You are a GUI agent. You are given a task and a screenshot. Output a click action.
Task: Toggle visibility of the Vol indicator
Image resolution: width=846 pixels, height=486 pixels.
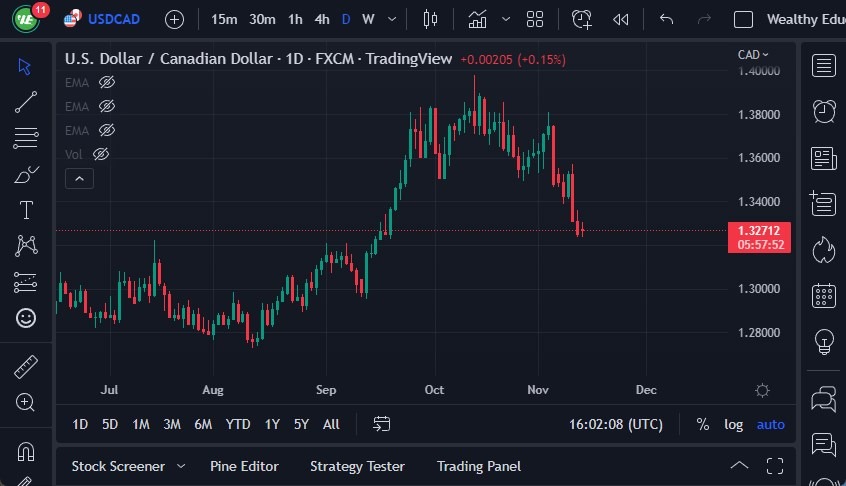[101, 154]
